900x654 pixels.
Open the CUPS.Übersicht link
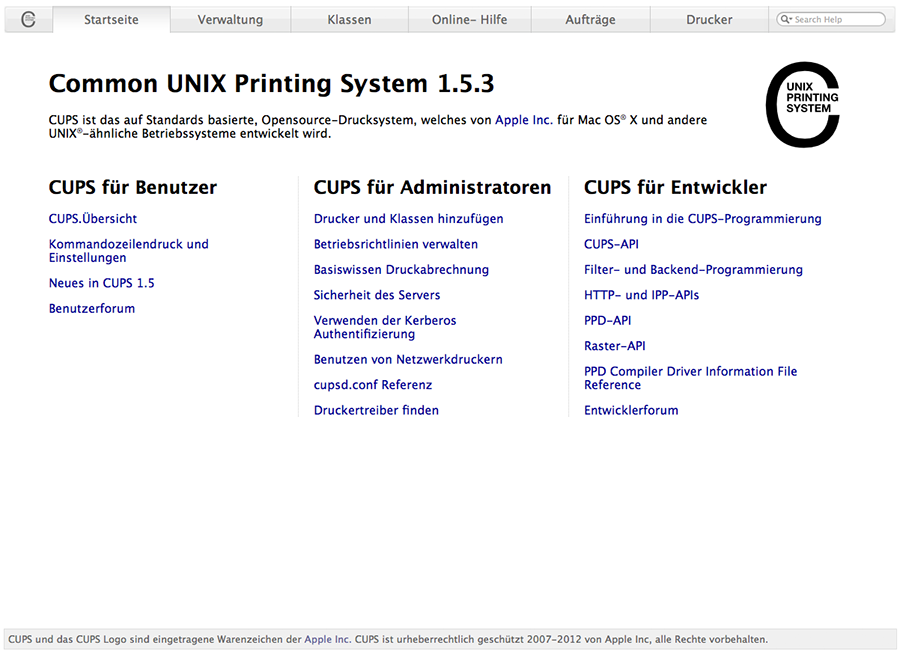coord(93,219)
